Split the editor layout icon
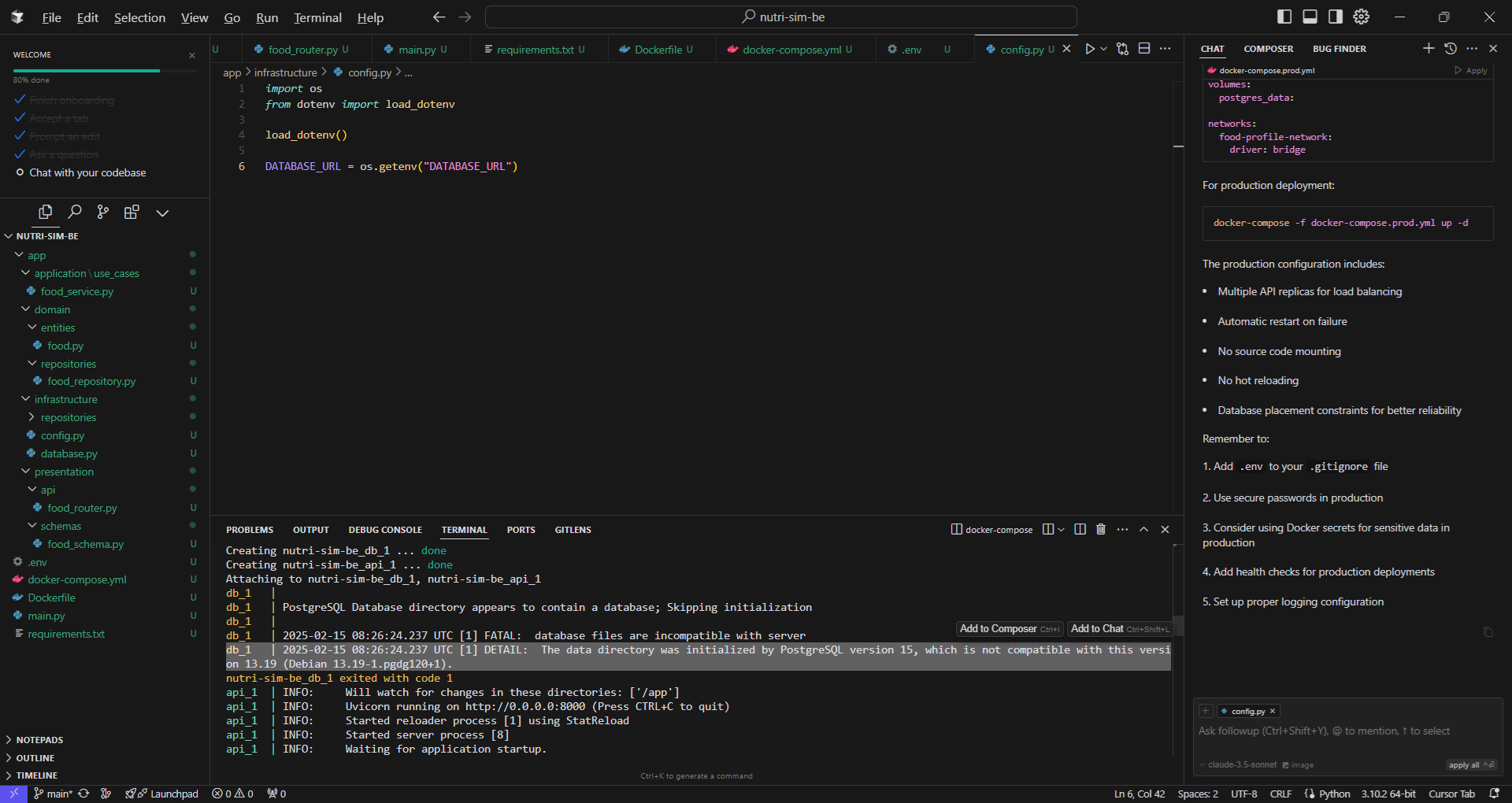The width and height of the screenshot is (1512, 803). 1144,49
